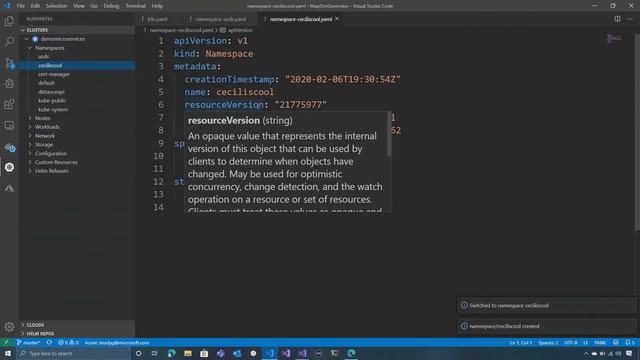Open the View menu
Image resolution: width=640 pixels, height=360 pixels.
(x=79, y=6)
